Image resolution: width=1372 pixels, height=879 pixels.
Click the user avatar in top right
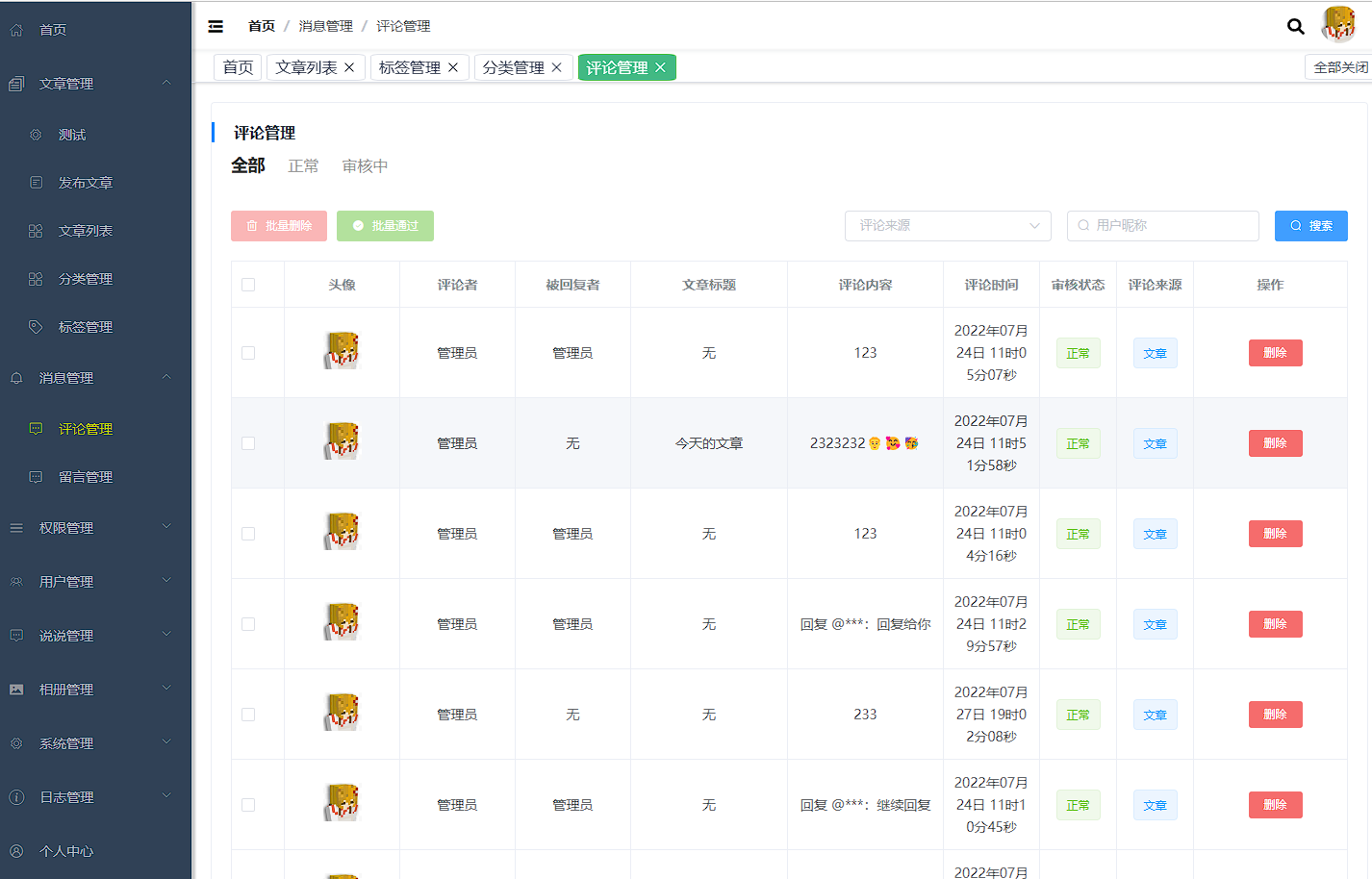tap(1338, 24)
